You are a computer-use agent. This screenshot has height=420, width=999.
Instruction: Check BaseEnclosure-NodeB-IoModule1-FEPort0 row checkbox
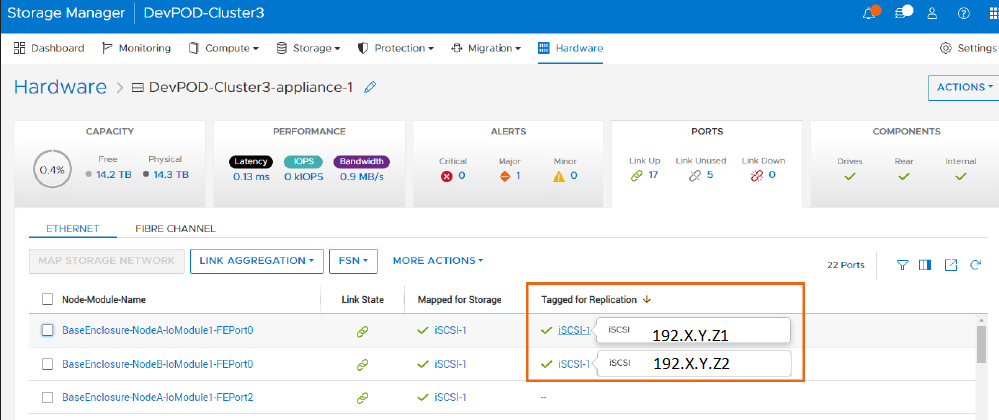coord(48,364)
